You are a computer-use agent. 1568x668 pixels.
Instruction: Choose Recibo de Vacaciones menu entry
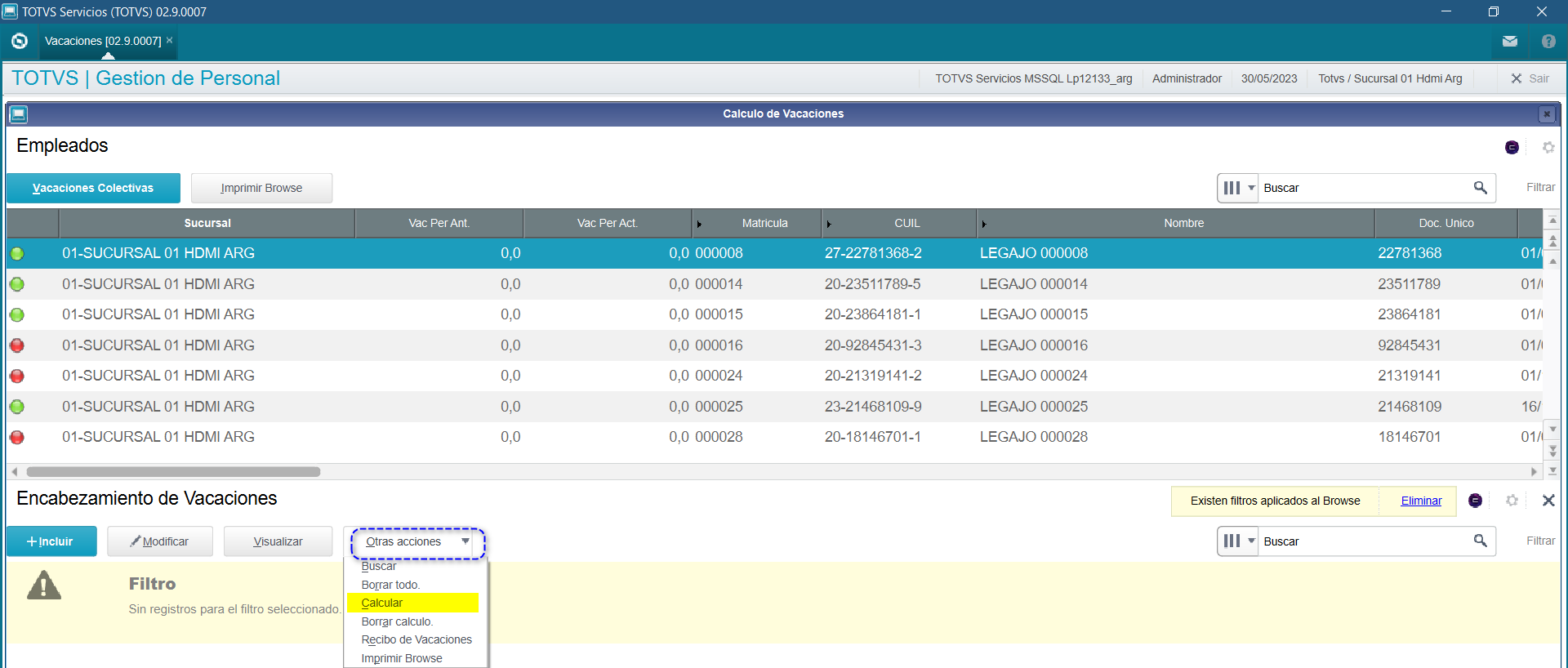416,639
